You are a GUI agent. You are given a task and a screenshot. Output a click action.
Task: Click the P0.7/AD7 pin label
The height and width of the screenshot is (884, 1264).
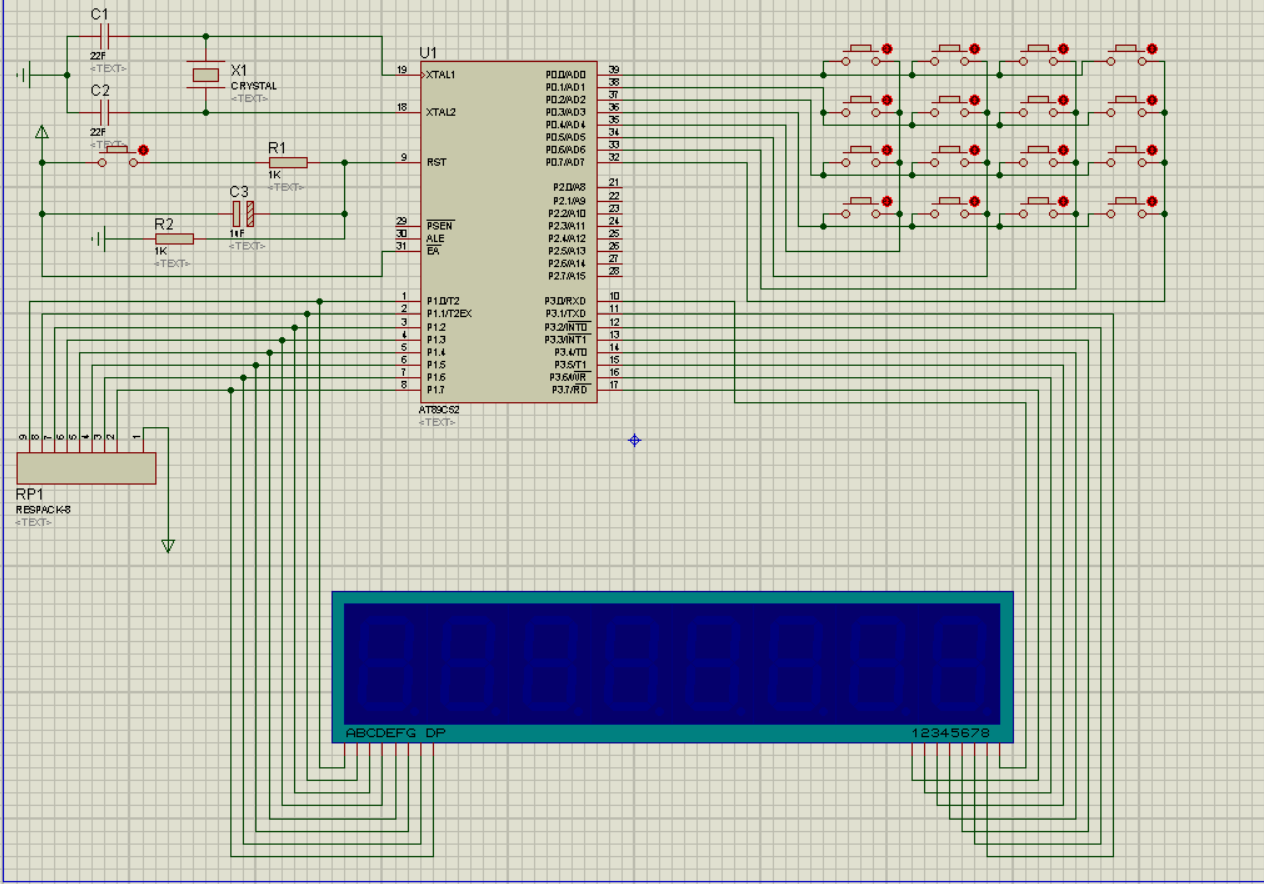565,162
